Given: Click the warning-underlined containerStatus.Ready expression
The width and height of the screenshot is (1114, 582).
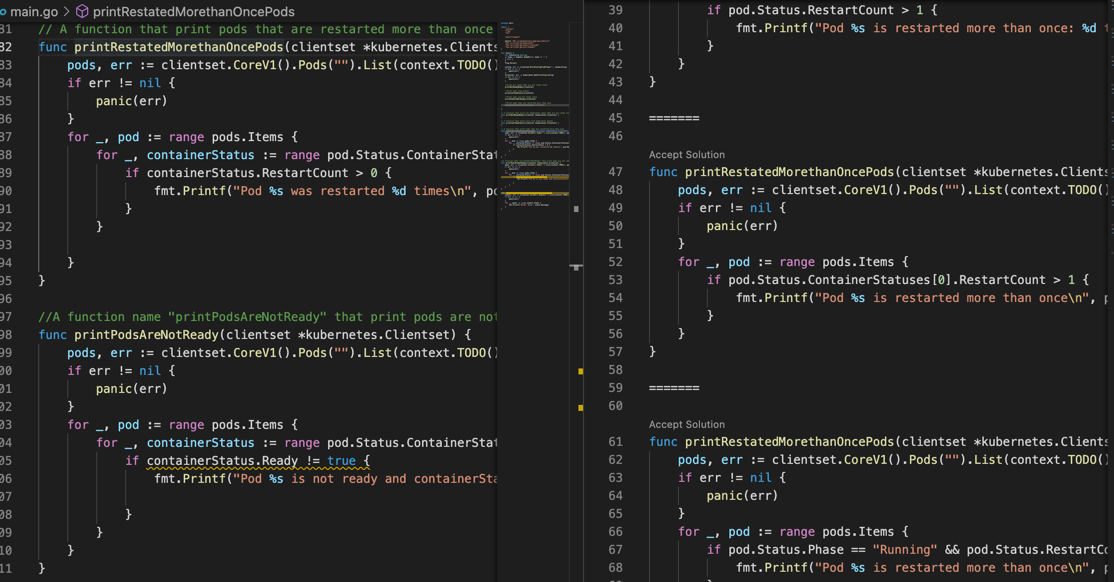Looking at the screenshot, I should pyautogui.click(x=222, y=461).
